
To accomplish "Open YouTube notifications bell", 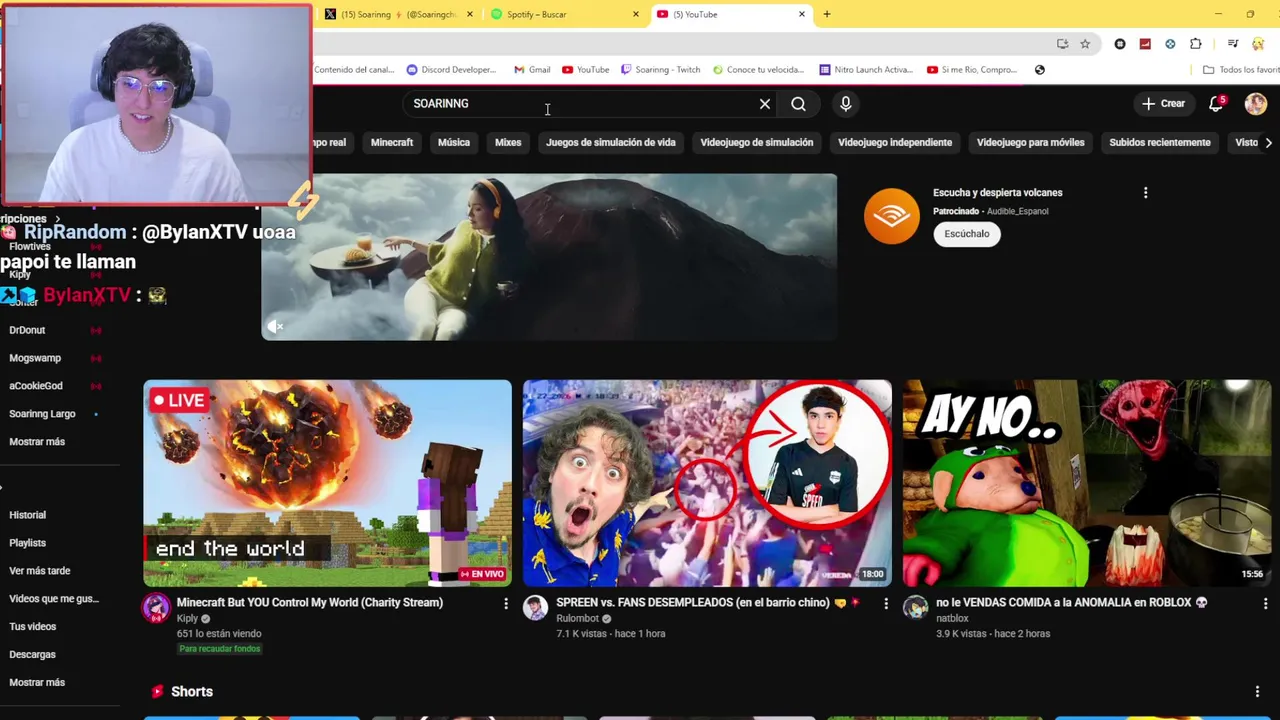I will [1216, 104].
